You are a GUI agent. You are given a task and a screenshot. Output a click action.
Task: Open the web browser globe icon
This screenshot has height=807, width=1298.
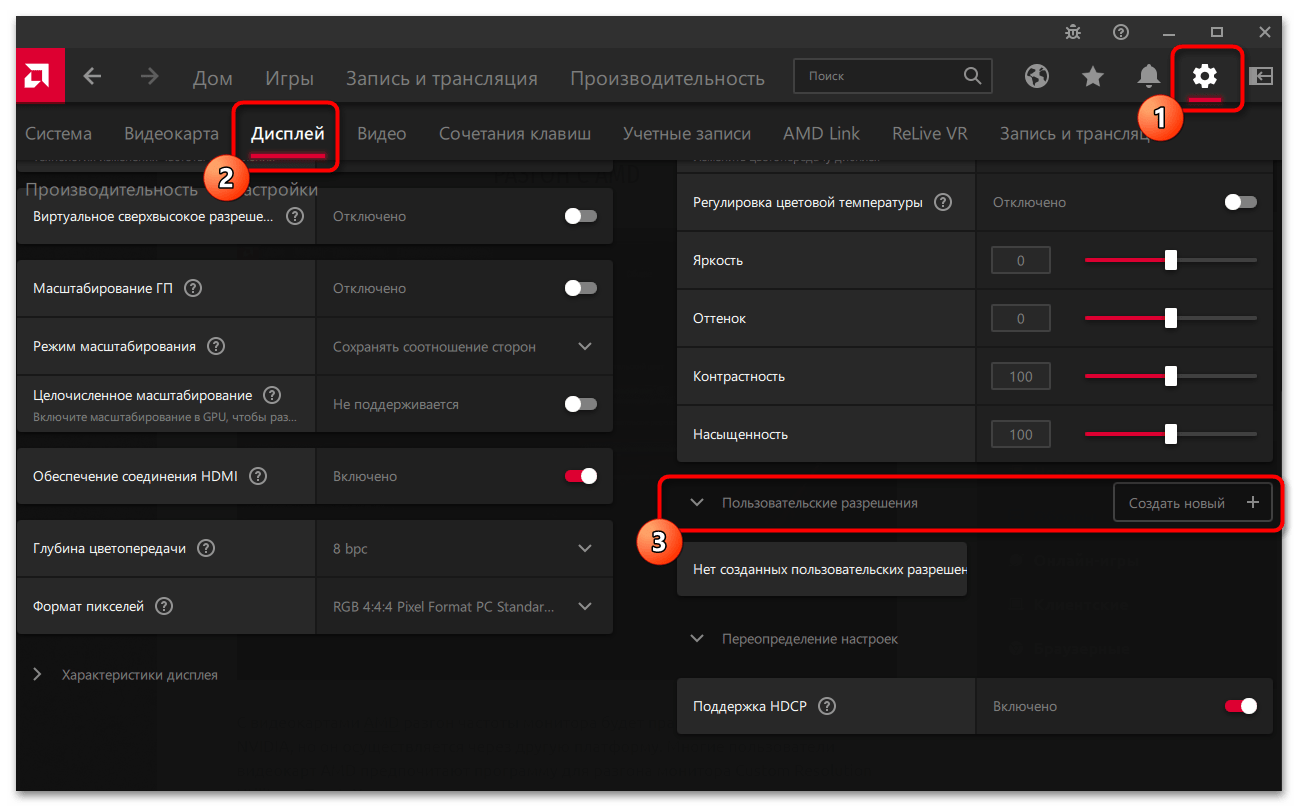[x=1037, y=76]
